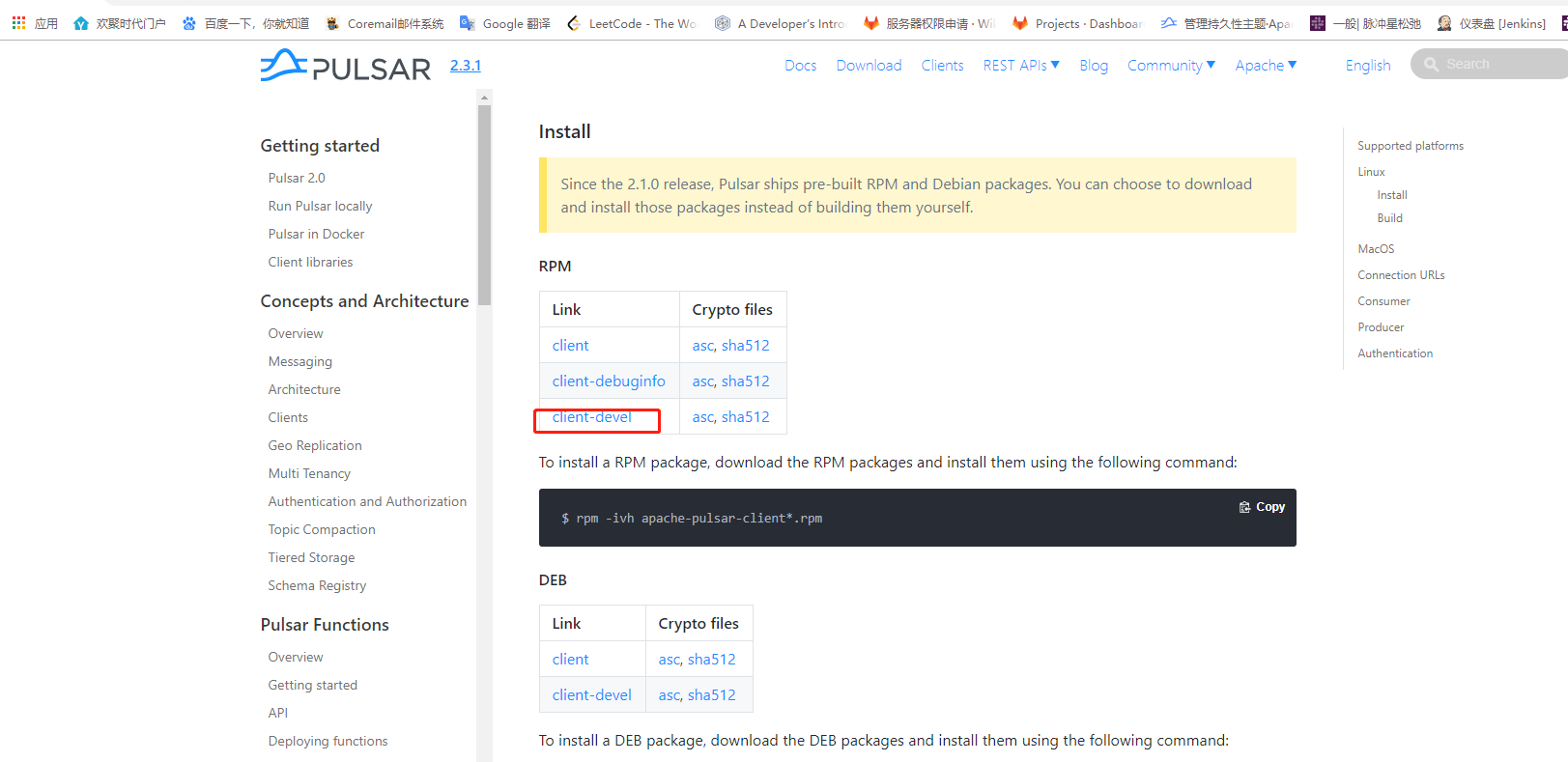The height and width of the screenshot is (762, 1568).
Task: Open Messaging under Concepts and Architecture
Action: click(x=299, y=361)
